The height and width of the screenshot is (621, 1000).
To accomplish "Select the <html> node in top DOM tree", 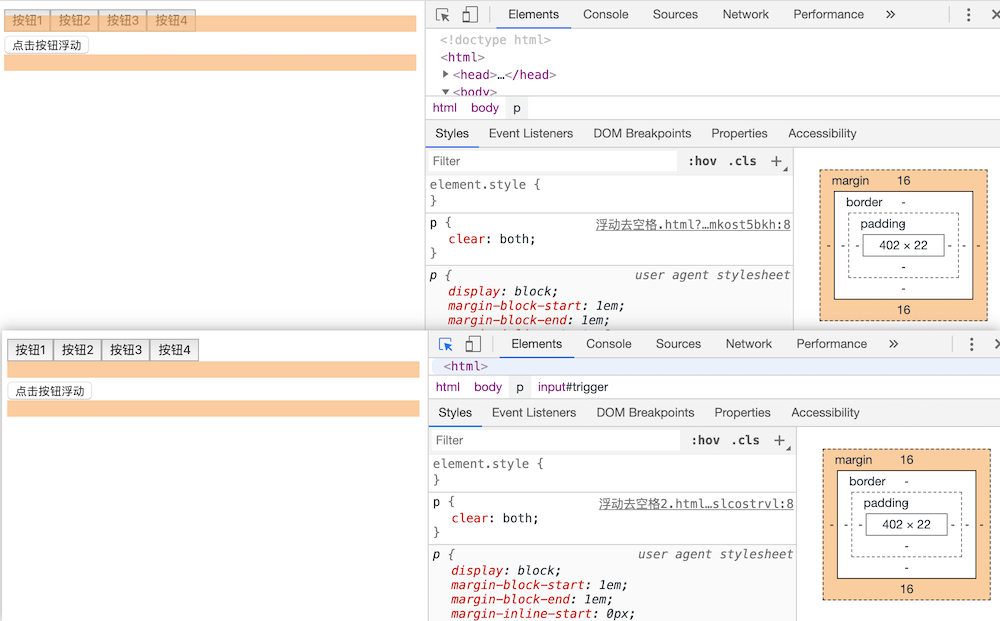I will pyautogui.click(x=462, y=57).
